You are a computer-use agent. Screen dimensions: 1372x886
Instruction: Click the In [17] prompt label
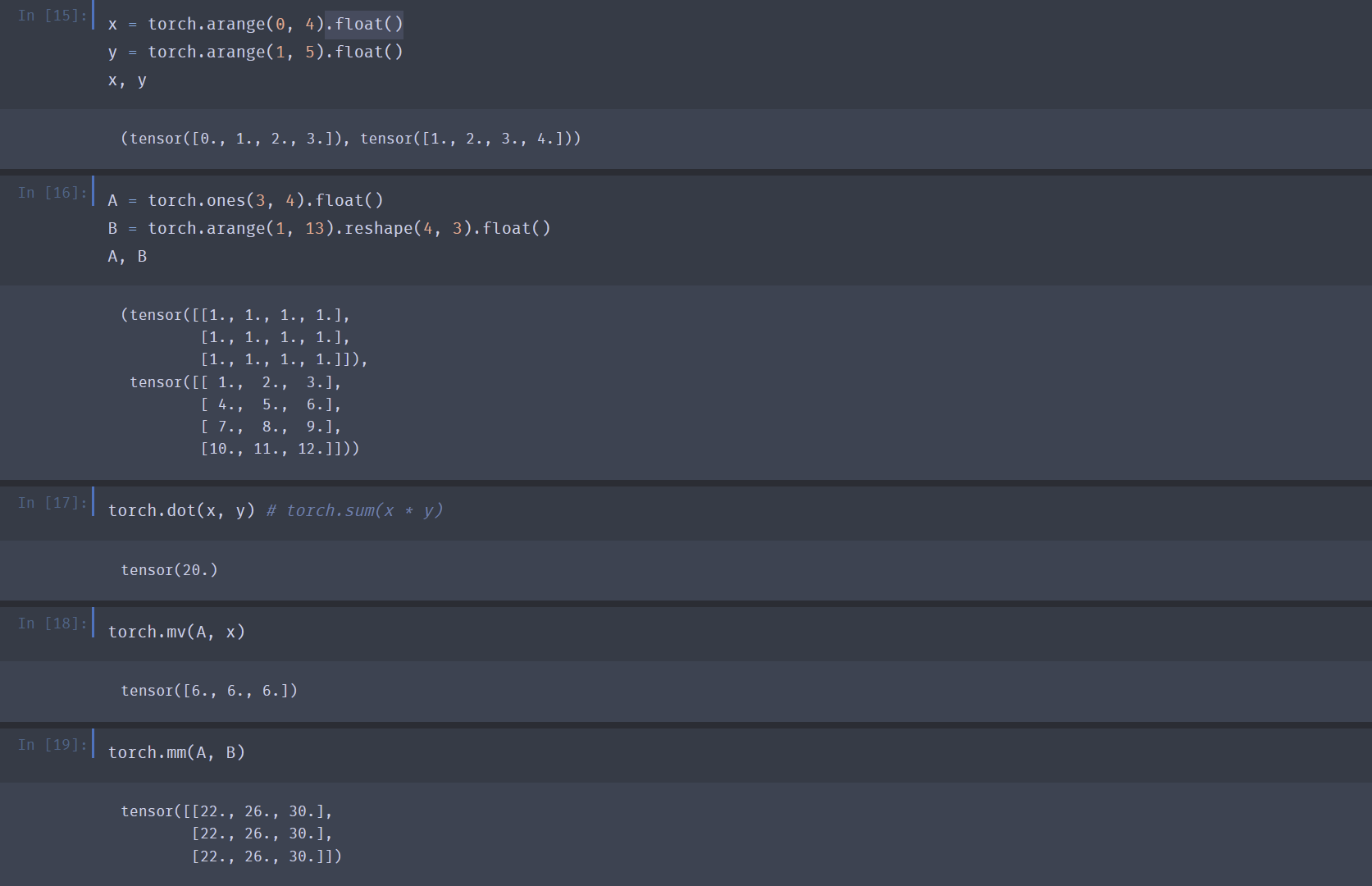(x=52, y=503)
